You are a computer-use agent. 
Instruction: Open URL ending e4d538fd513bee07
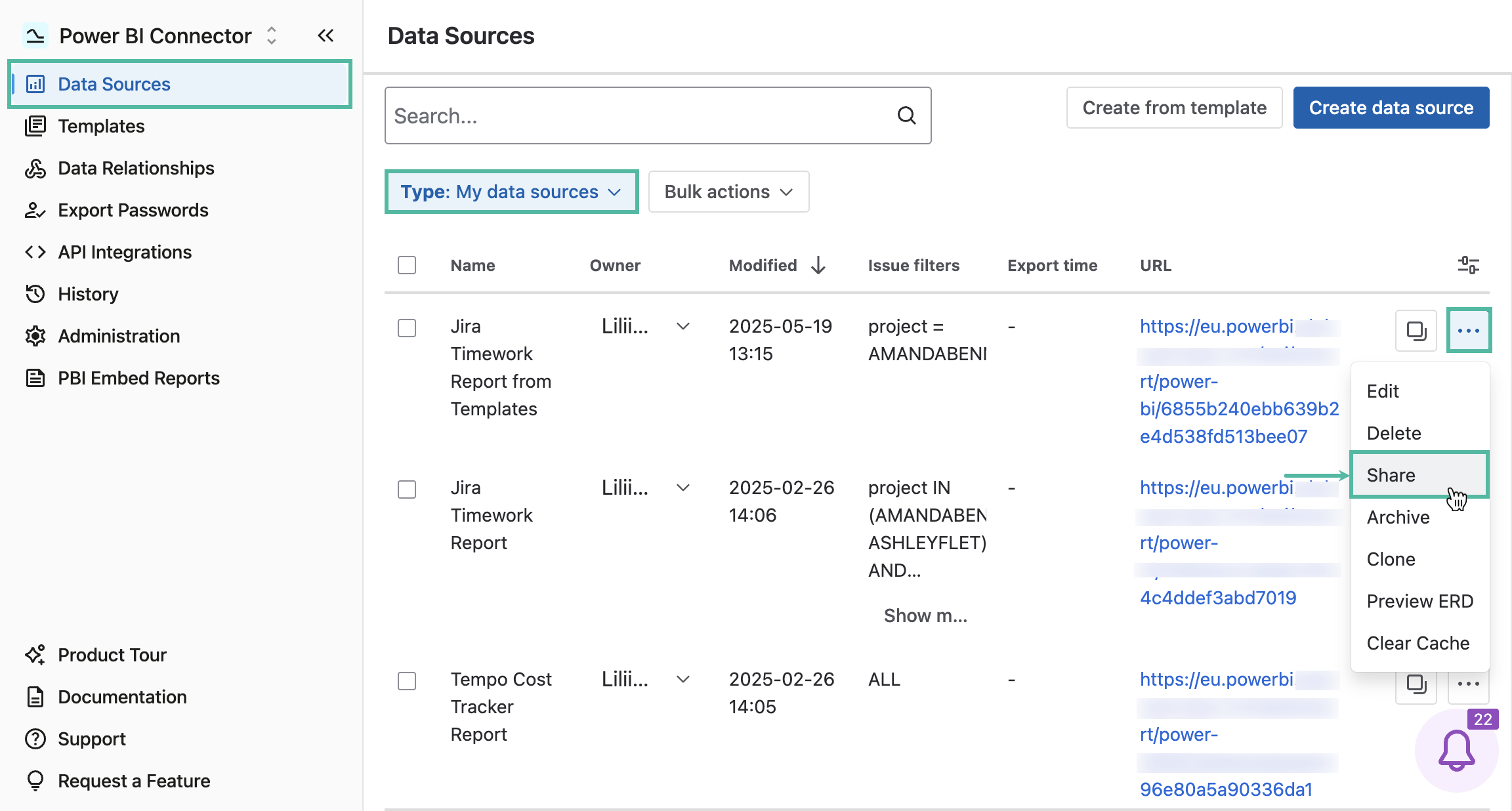(x=1239, y=381)
